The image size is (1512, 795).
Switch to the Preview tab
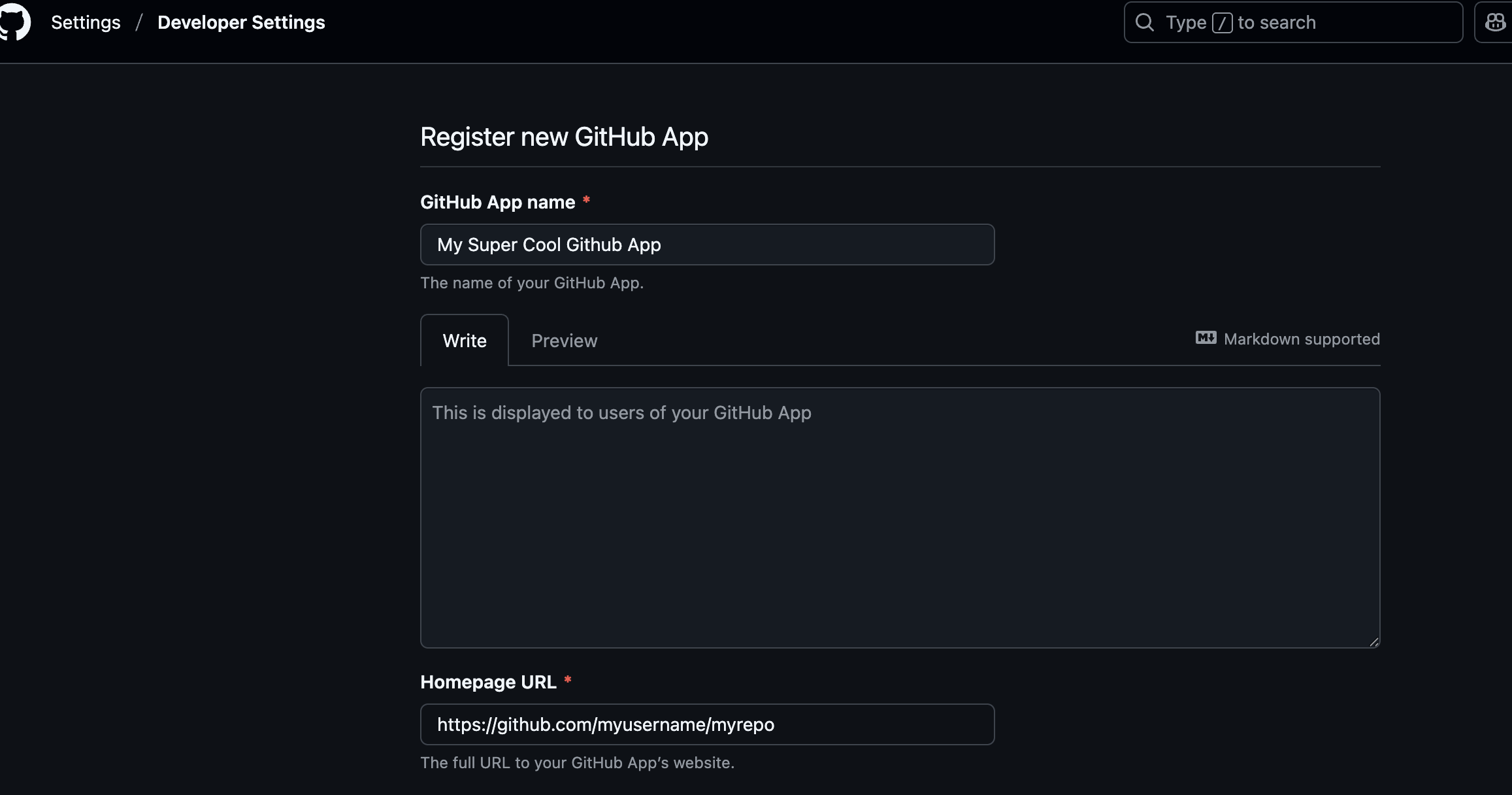coord(564,340)
